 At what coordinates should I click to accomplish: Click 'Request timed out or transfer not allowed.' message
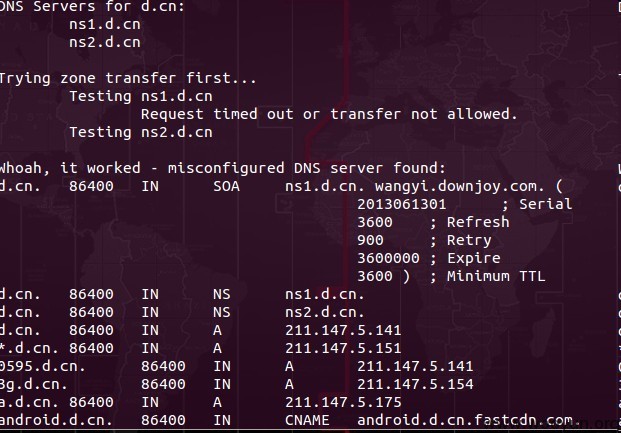(329, 114)
